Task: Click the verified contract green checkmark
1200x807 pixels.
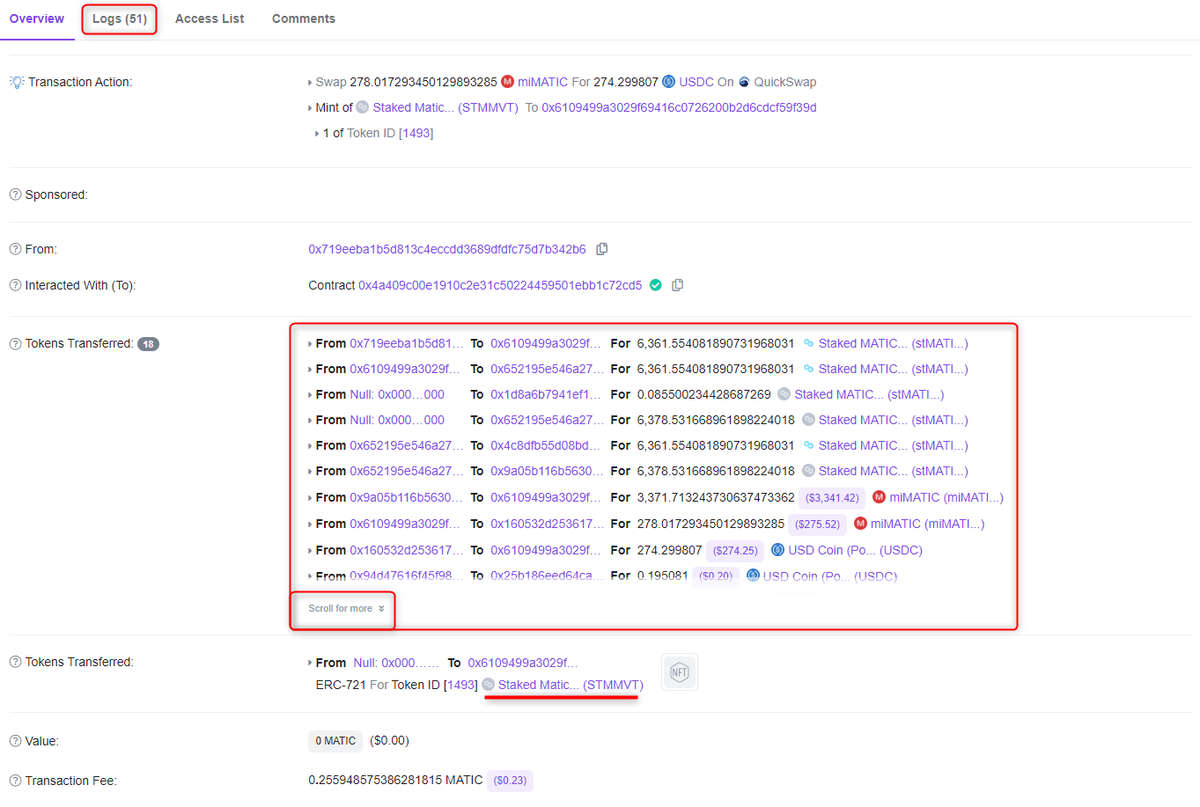Action: (x=655, y=285)
